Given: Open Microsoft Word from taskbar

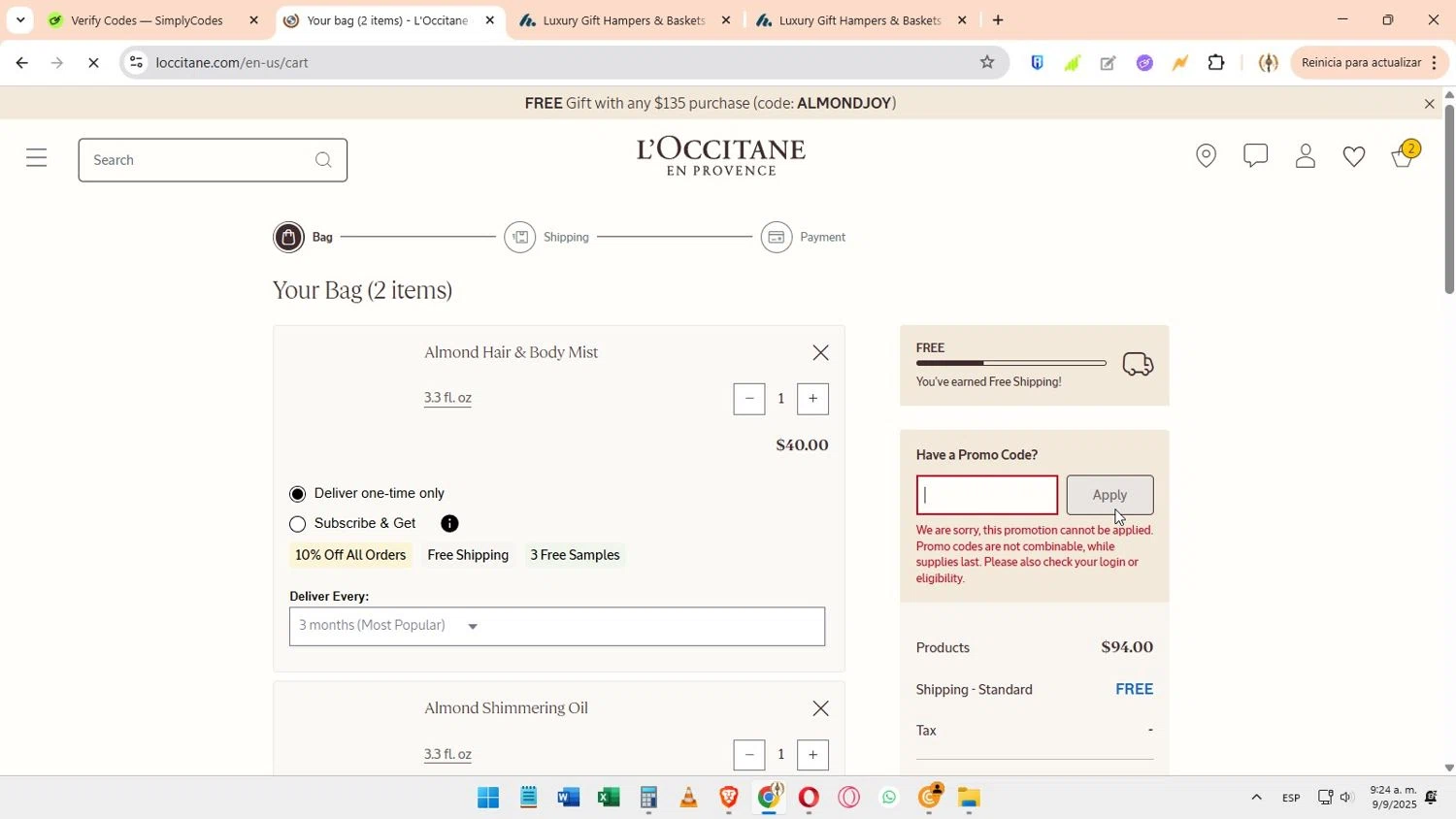Looking at the screenshot, I should pyautogui.click(x=569, y=798).
